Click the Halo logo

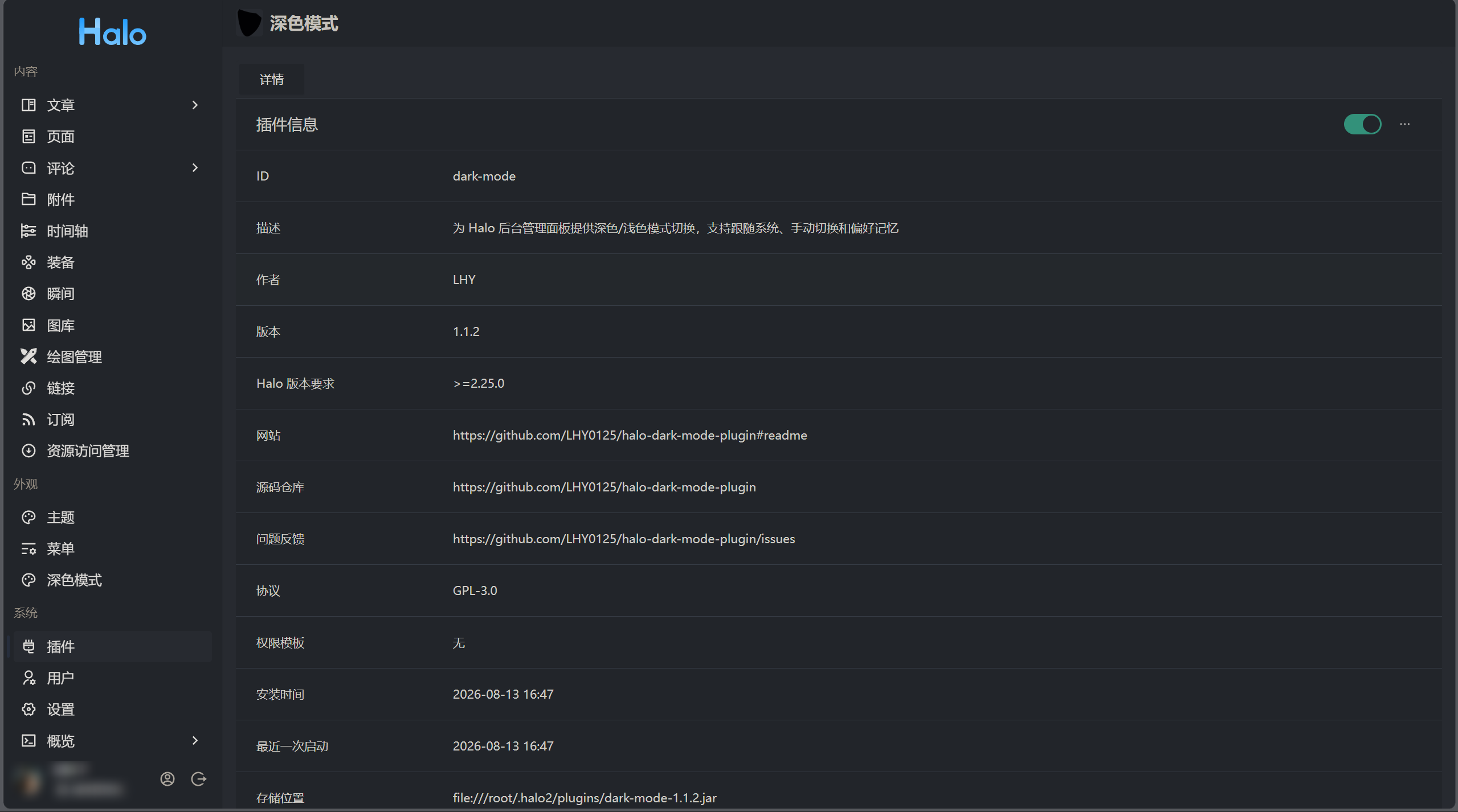tap(112, 32)
